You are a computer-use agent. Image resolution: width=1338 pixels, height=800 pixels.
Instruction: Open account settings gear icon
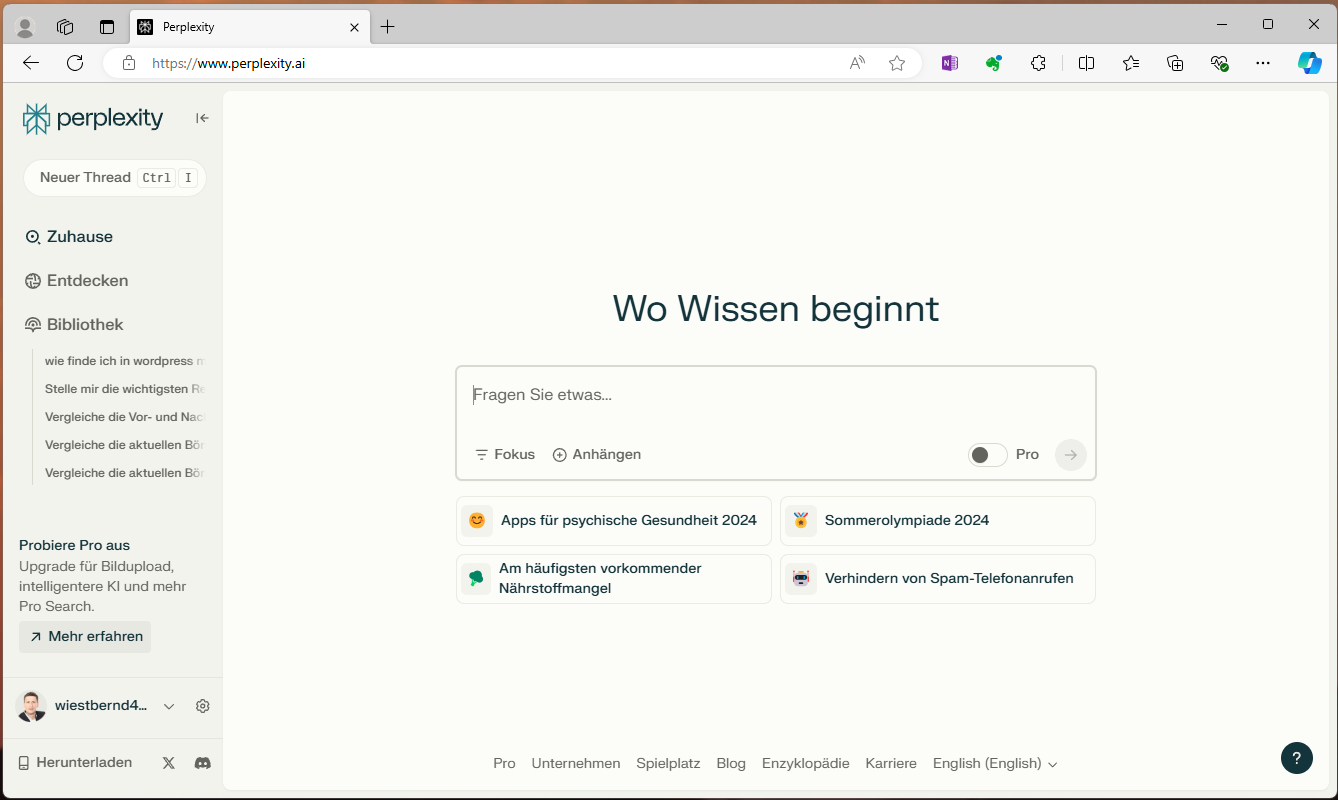point(203,706)
